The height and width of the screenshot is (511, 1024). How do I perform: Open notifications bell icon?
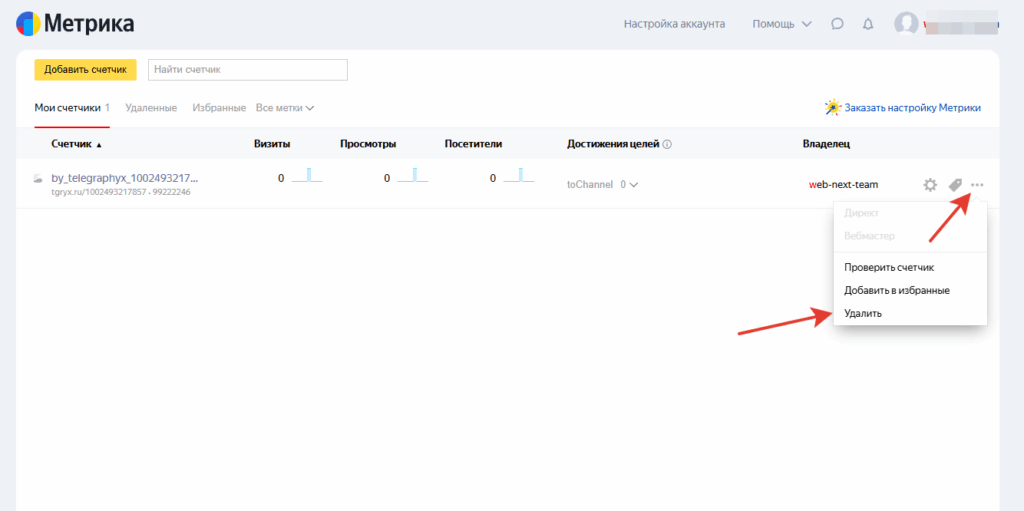867,24
